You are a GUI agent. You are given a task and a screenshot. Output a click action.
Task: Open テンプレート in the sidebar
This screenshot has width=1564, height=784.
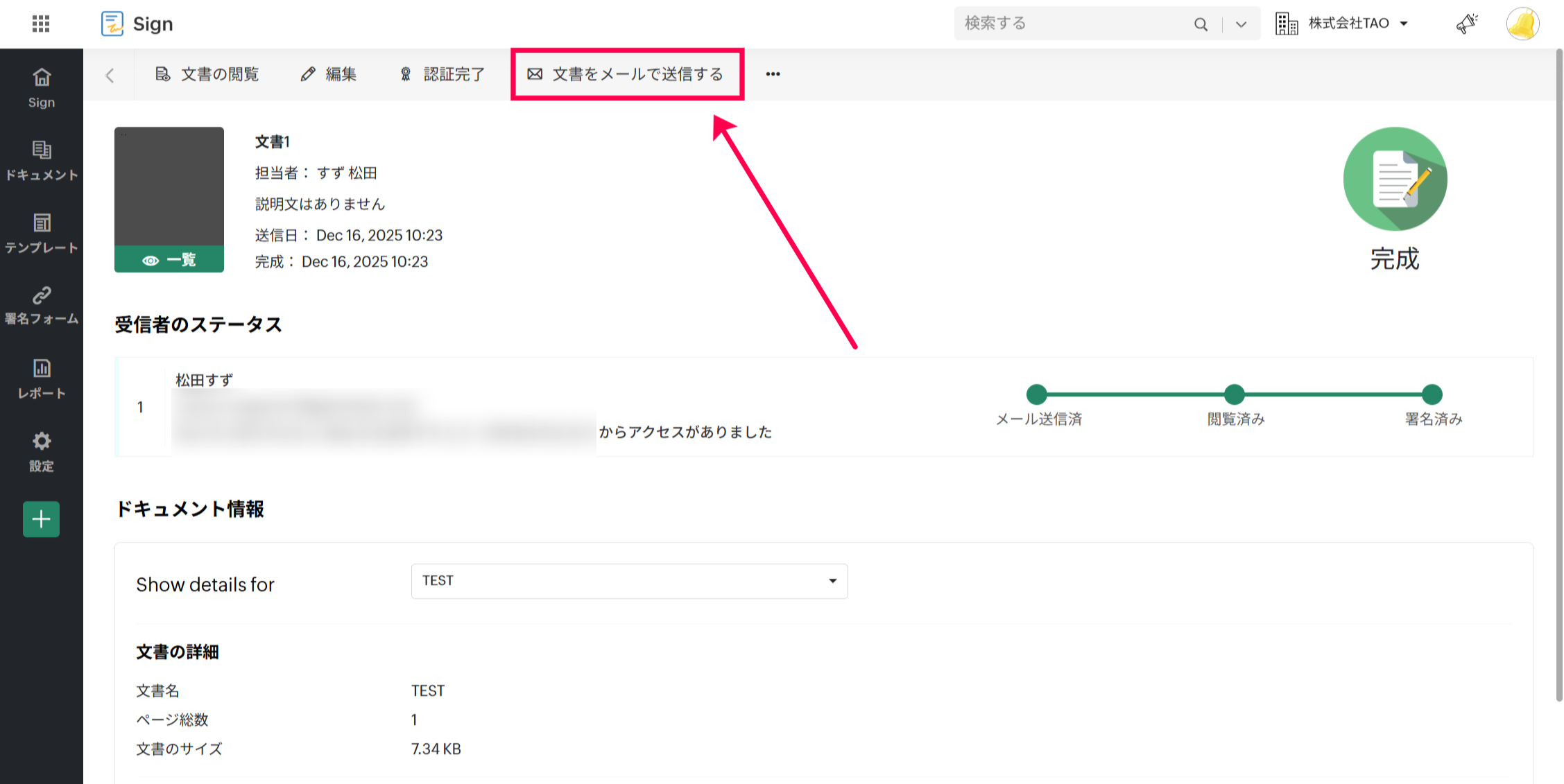(x=42, y=233)
